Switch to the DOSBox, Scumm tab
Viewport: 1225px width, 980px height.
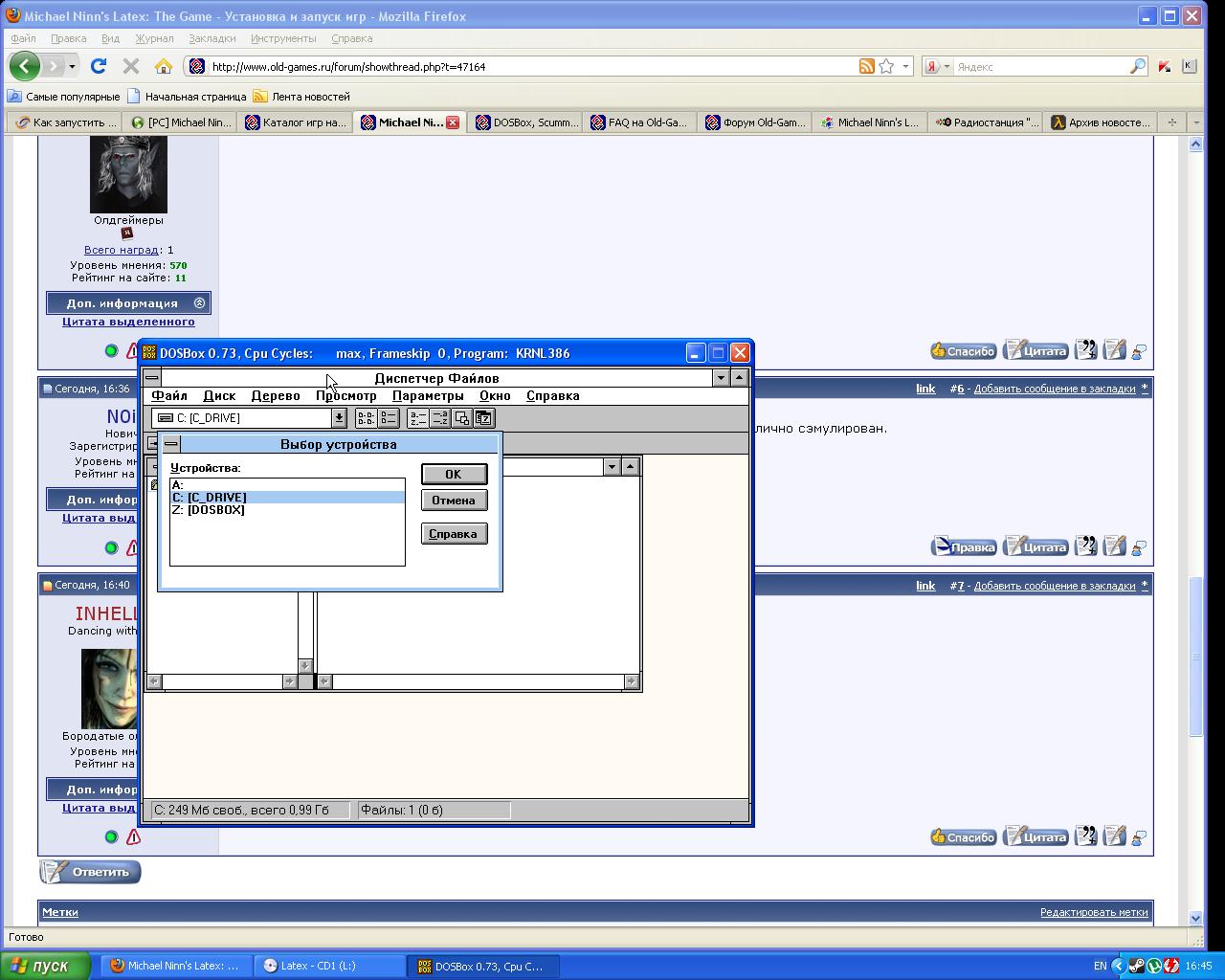(x=526, y=122)
